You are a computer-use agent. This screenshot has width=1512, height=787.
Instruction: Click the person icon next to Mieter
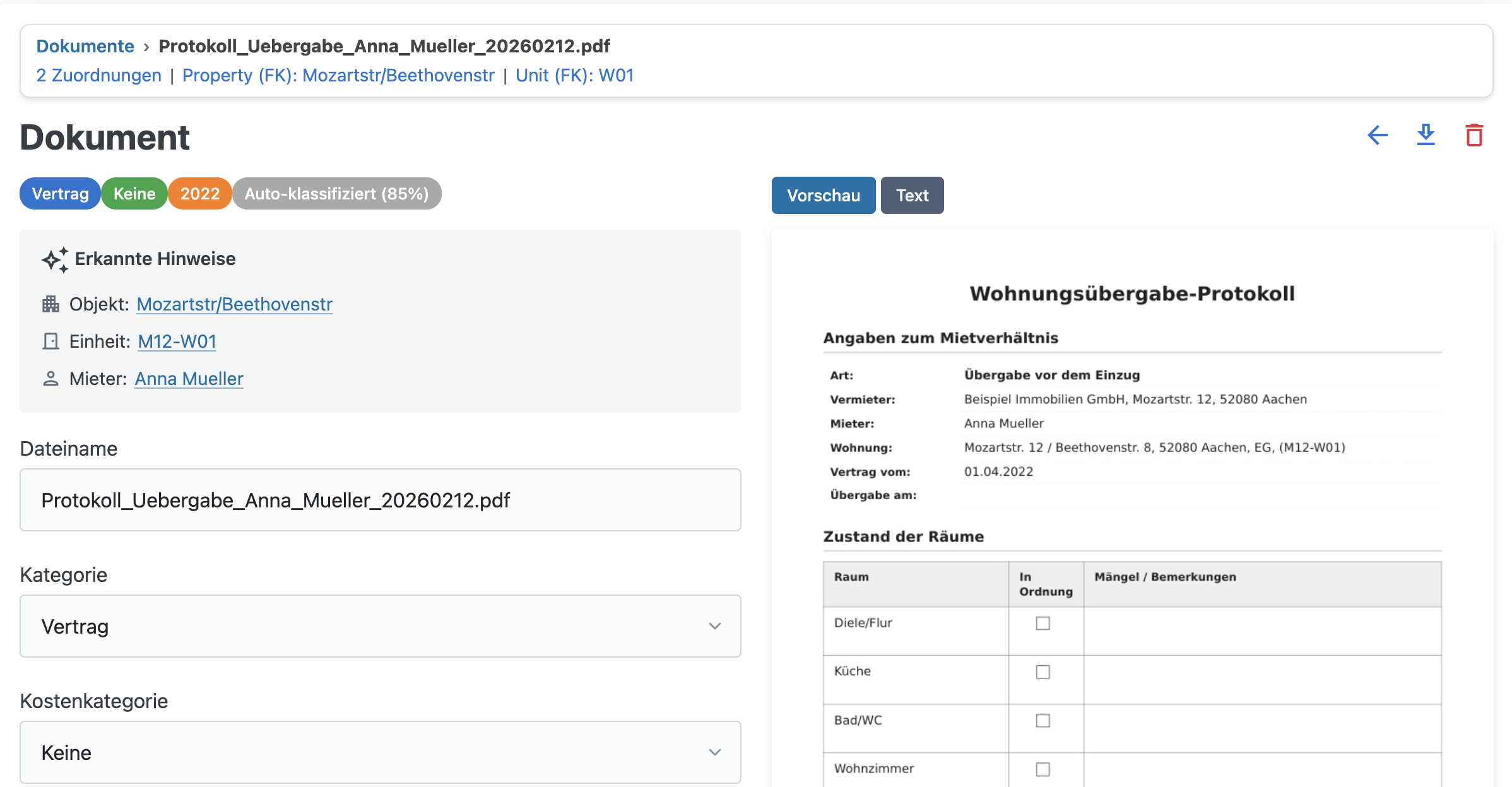(50, 379)
